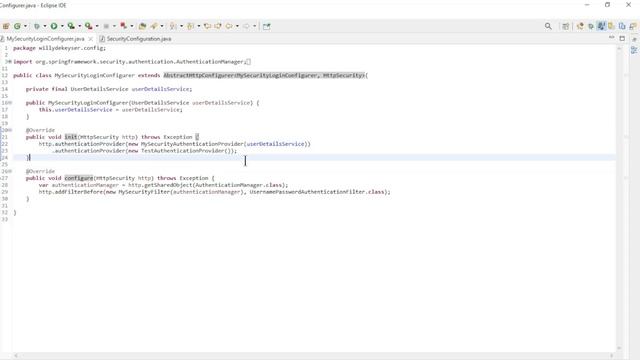The width and height of the screenshot is (640, 360).
Task: Click the package willydekeyser.config line
Action: [60, 48]
